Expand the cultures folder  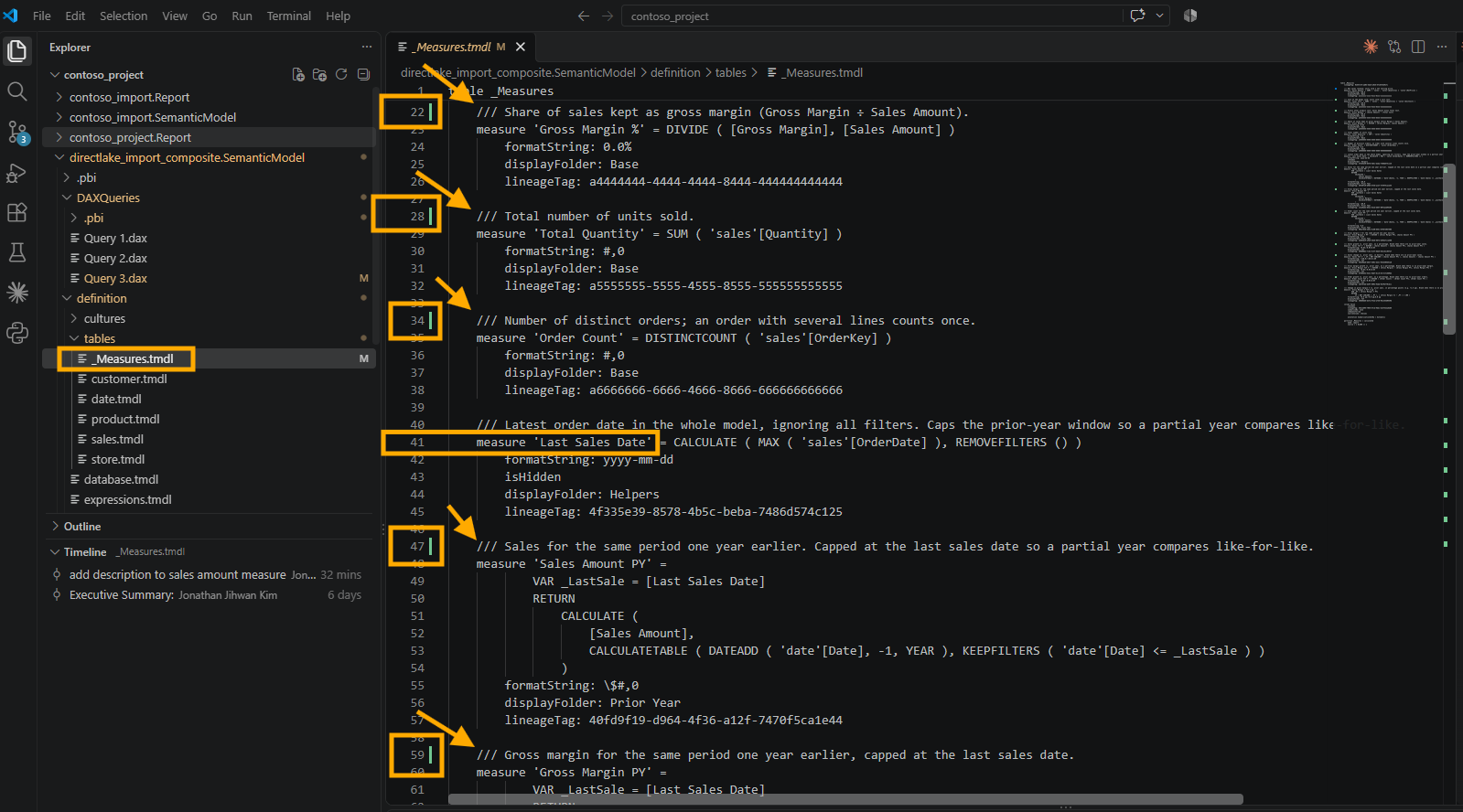pos(104,318)
